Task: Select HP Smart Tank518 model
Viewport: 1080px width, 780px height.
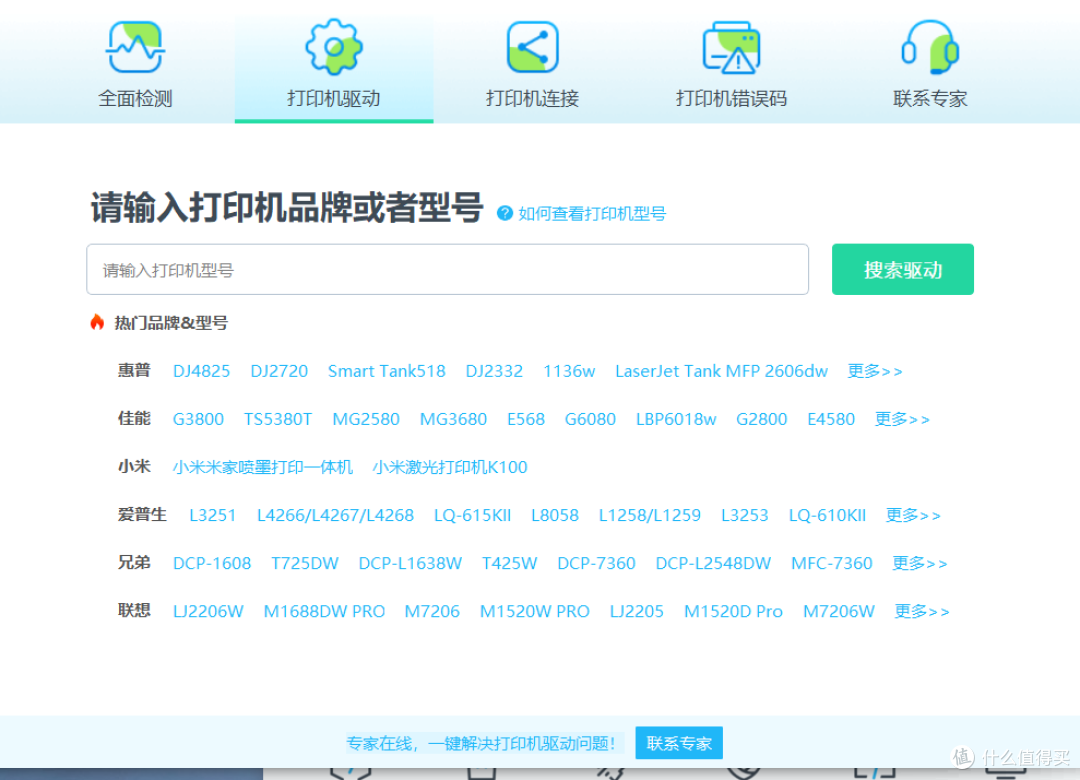Action: pos(386,371)
